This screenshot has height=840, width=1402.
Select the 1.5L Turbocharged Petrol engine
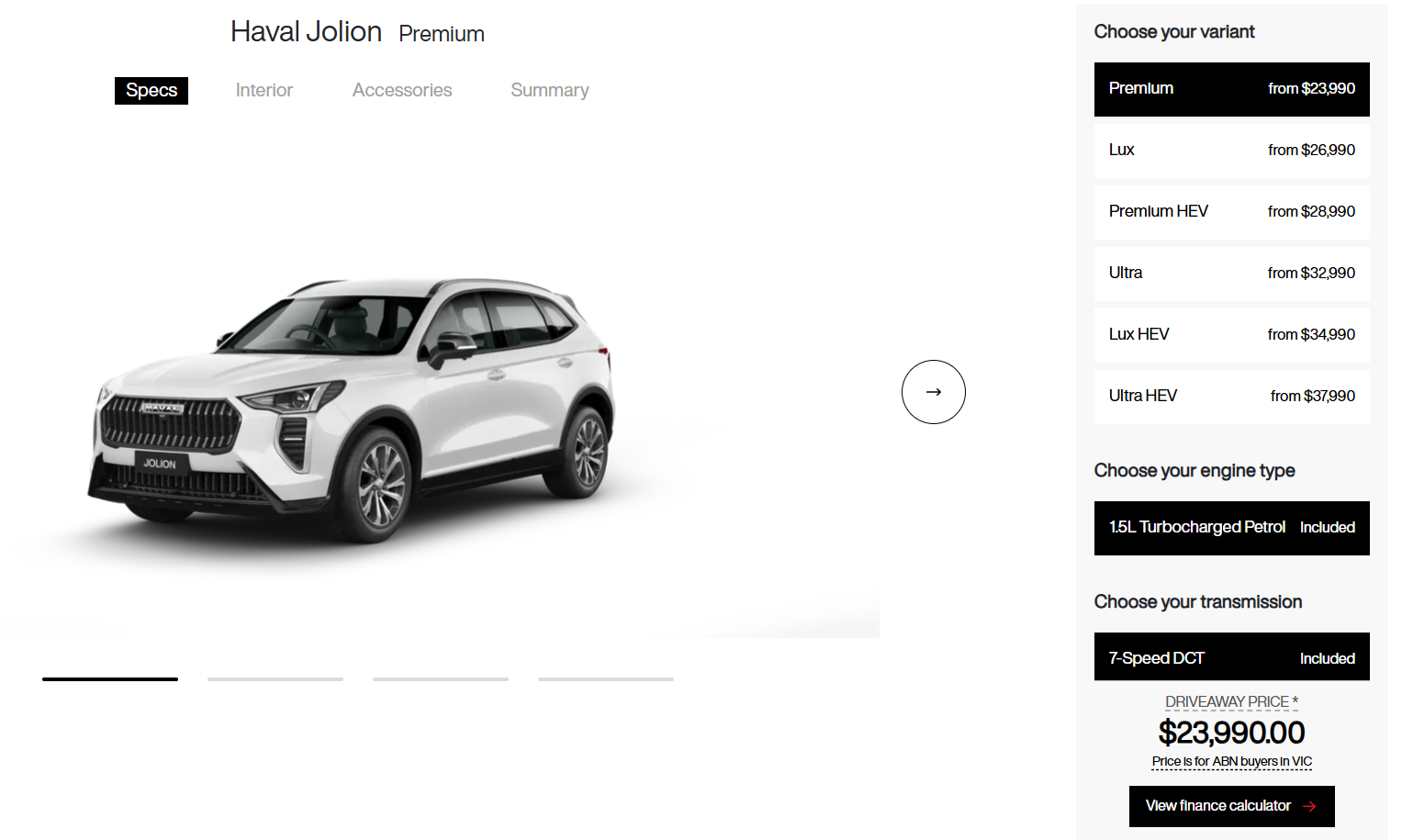pyautogui.click(x=1231, y=528)
